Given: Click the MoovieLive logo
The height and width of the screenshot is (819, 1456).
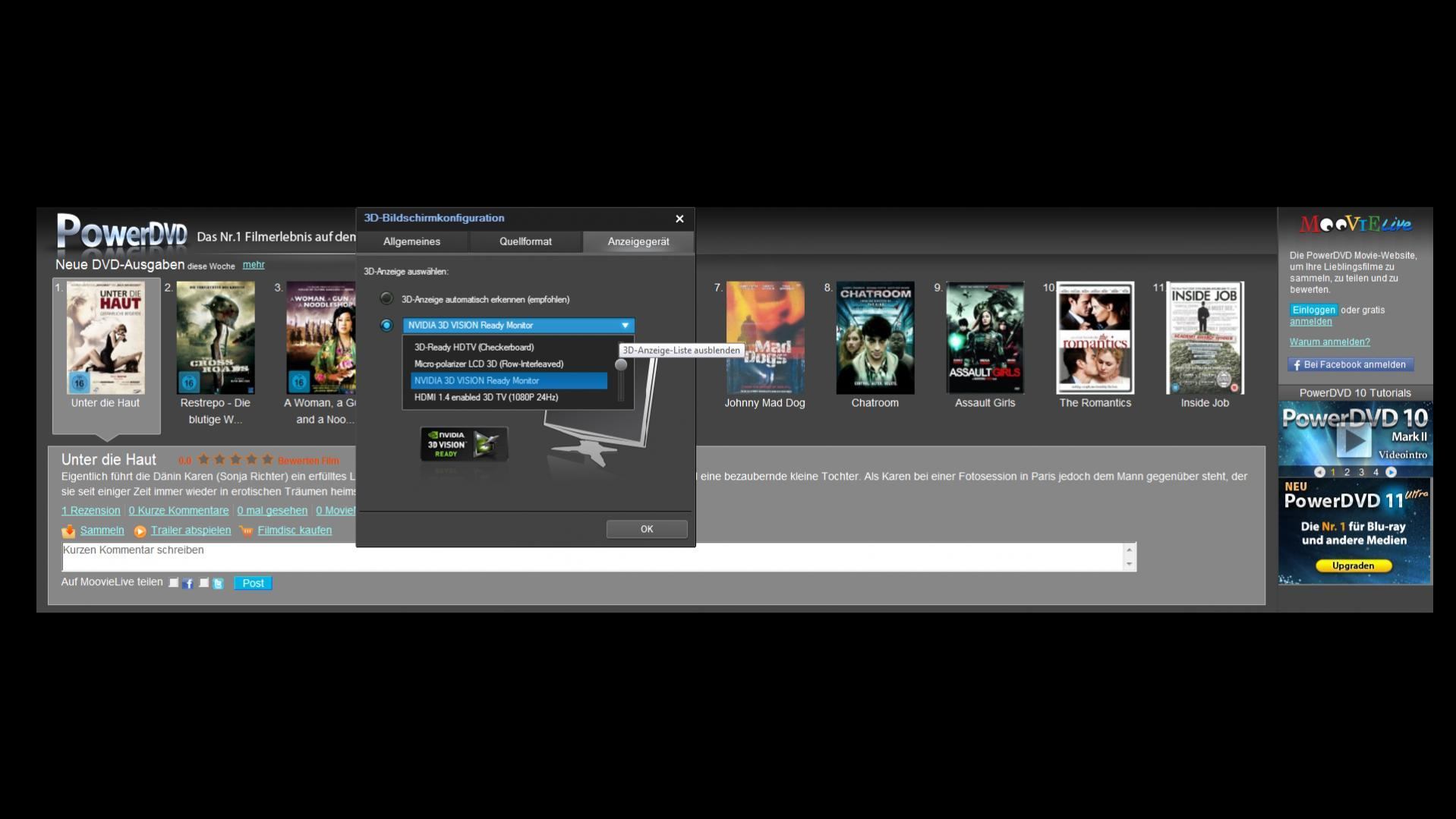Looking at the screenshot, I should coord(1355,224).
